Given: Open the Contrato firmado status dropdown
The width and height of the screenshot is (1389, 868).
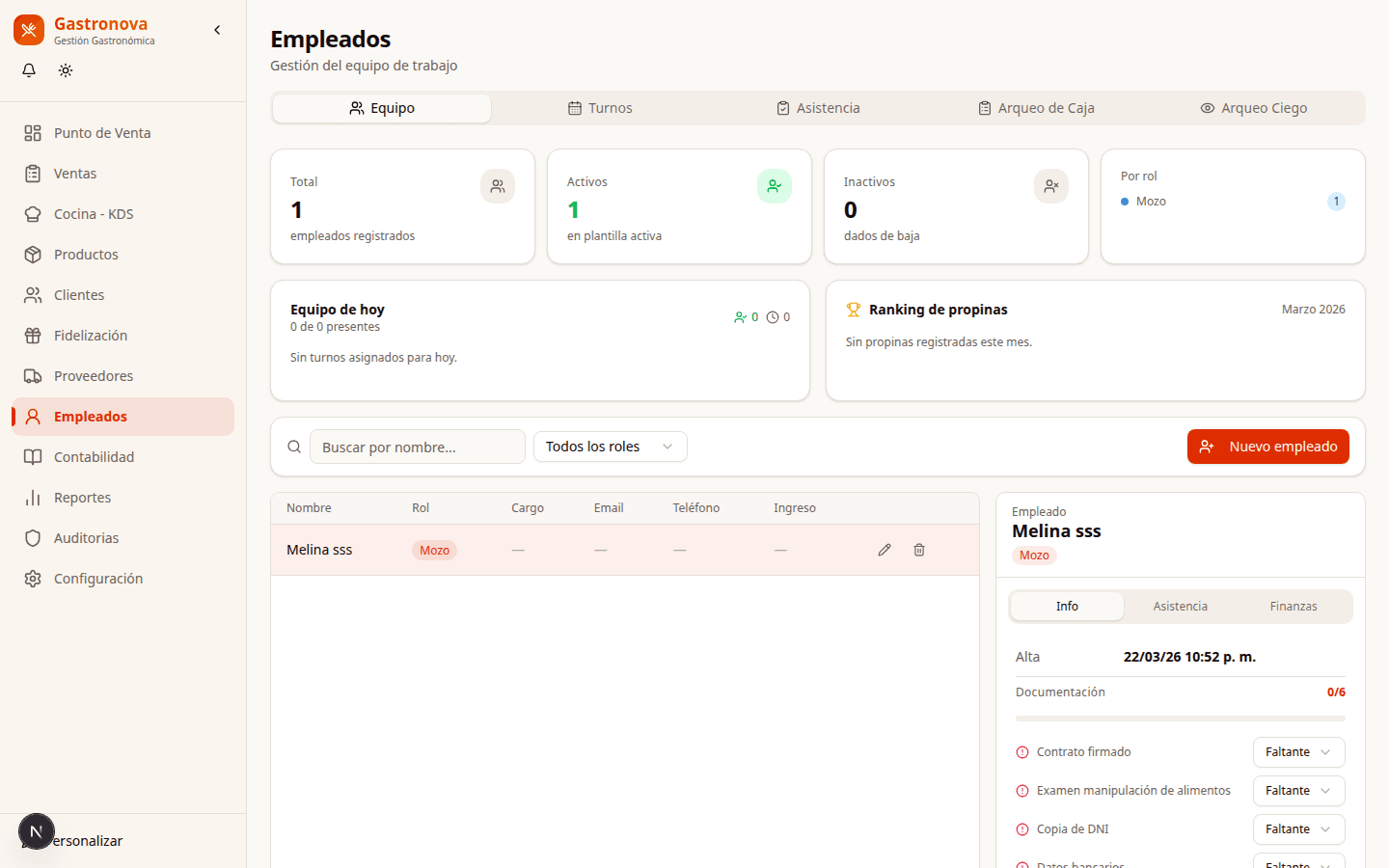Looking at the screenshot, I should (1298, 752).
